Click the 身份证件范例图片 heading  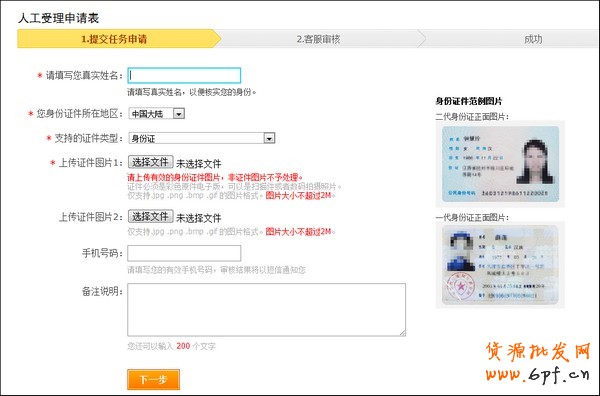(469, 101)
